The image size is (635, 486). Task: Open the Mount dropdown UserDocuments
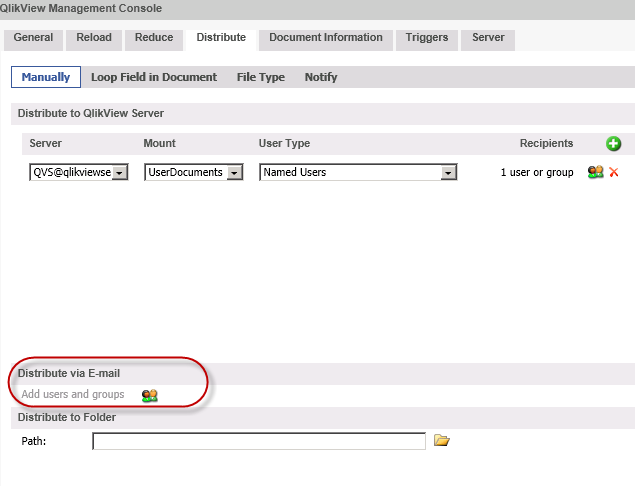pyautogui.click(x=194, y=172)
